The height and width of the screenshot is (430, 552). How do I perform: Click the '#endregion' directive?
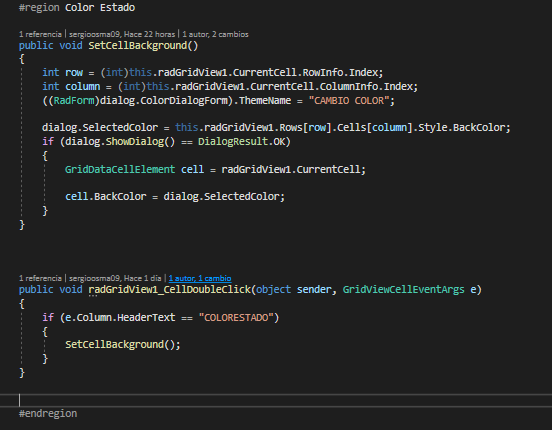pyautogui.click(x=48, y=413)
